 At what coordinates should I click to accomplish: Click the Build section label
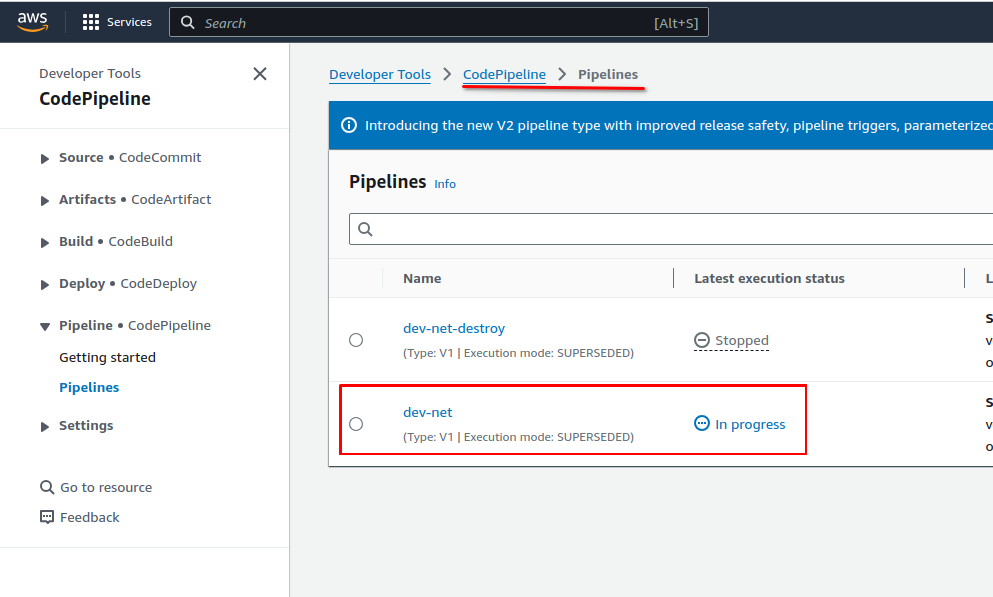76,242
